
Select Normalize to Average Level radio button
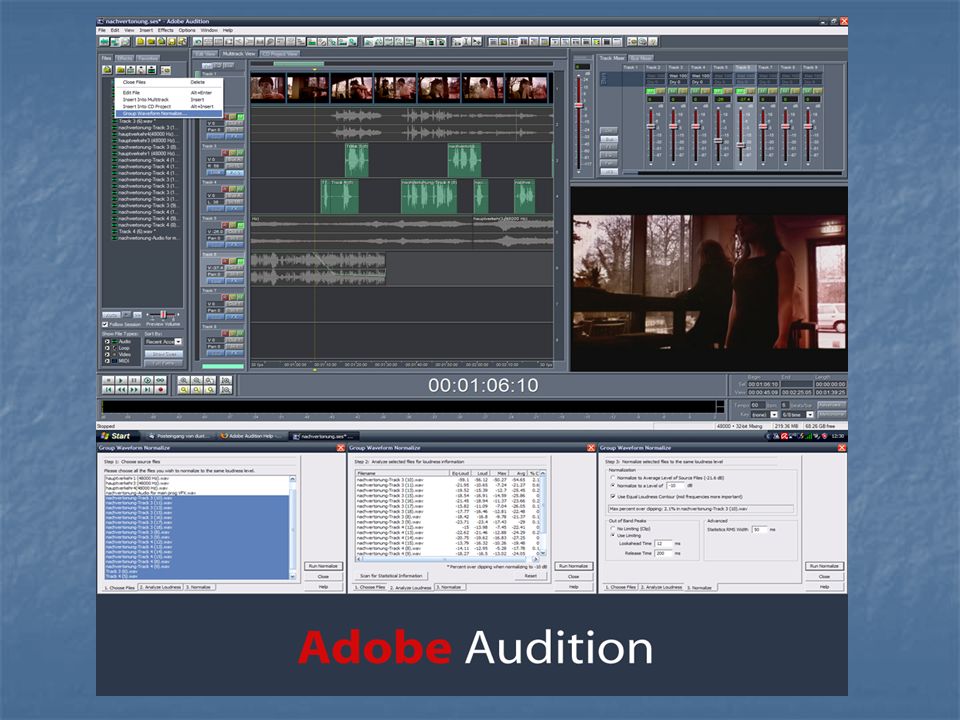(x=613, y=478)
